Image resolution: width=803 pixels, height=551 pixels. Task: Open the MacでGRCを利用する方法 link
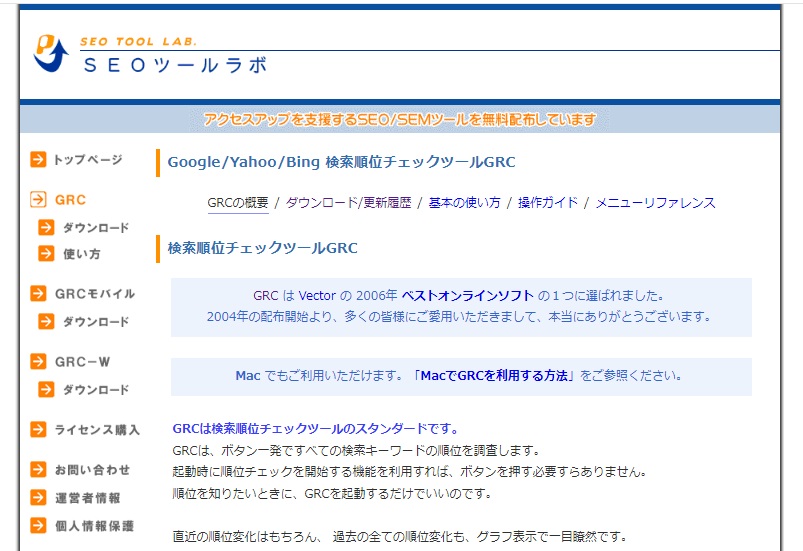(x=494, y=376)
